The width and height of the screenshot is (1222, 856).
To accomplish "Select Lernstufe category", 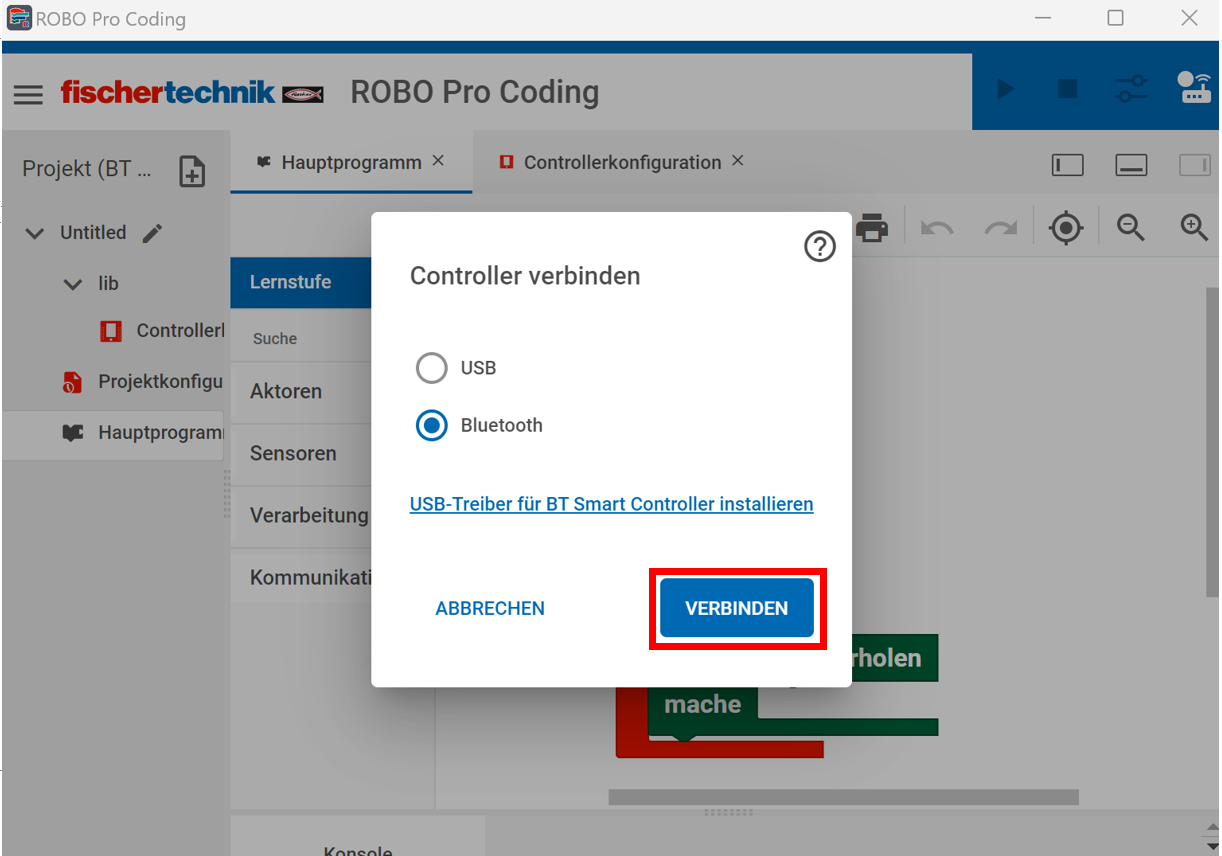I will click(x=301, y=282).
